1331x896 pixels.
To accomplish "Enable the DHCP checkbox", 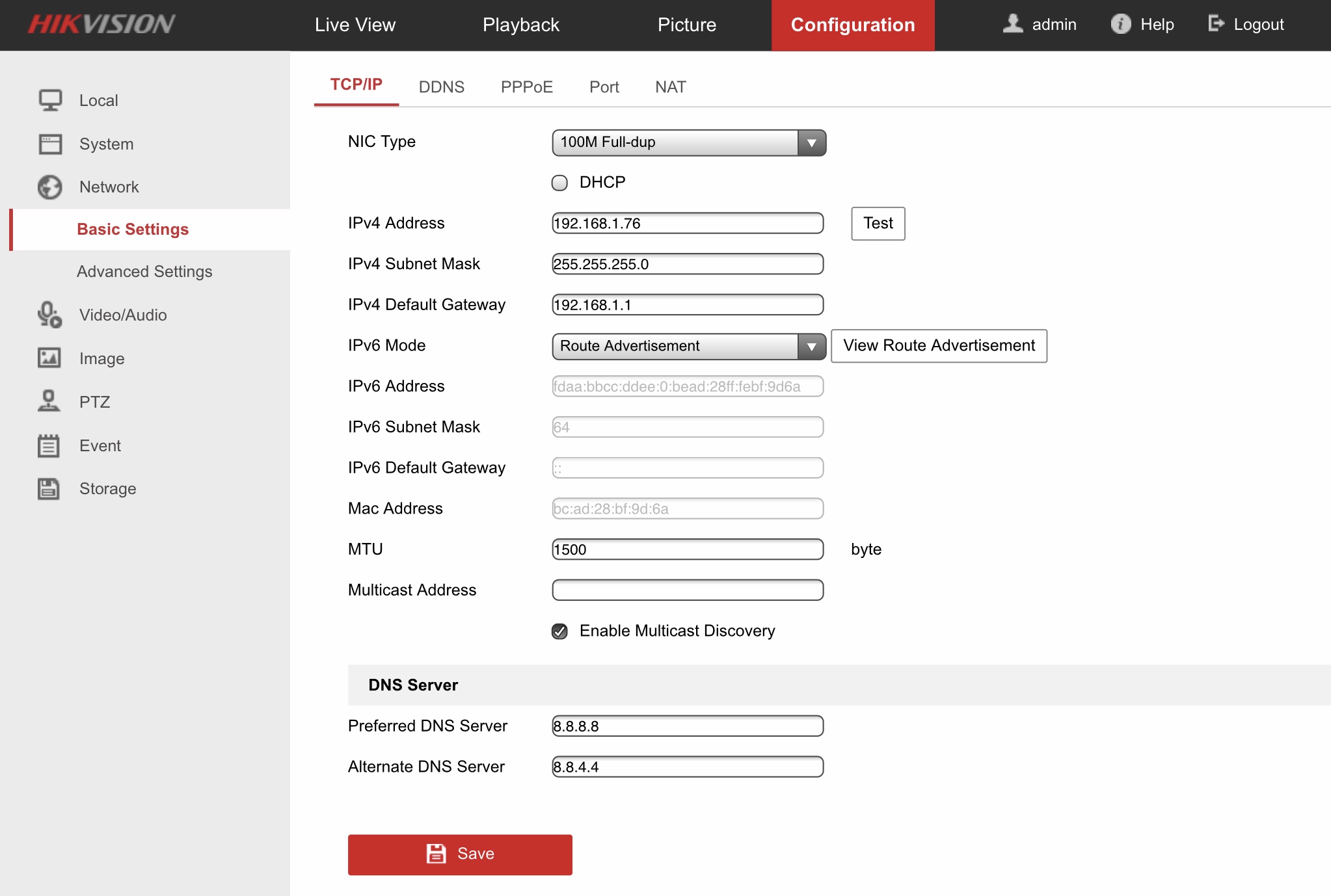I will click(559, 183).
